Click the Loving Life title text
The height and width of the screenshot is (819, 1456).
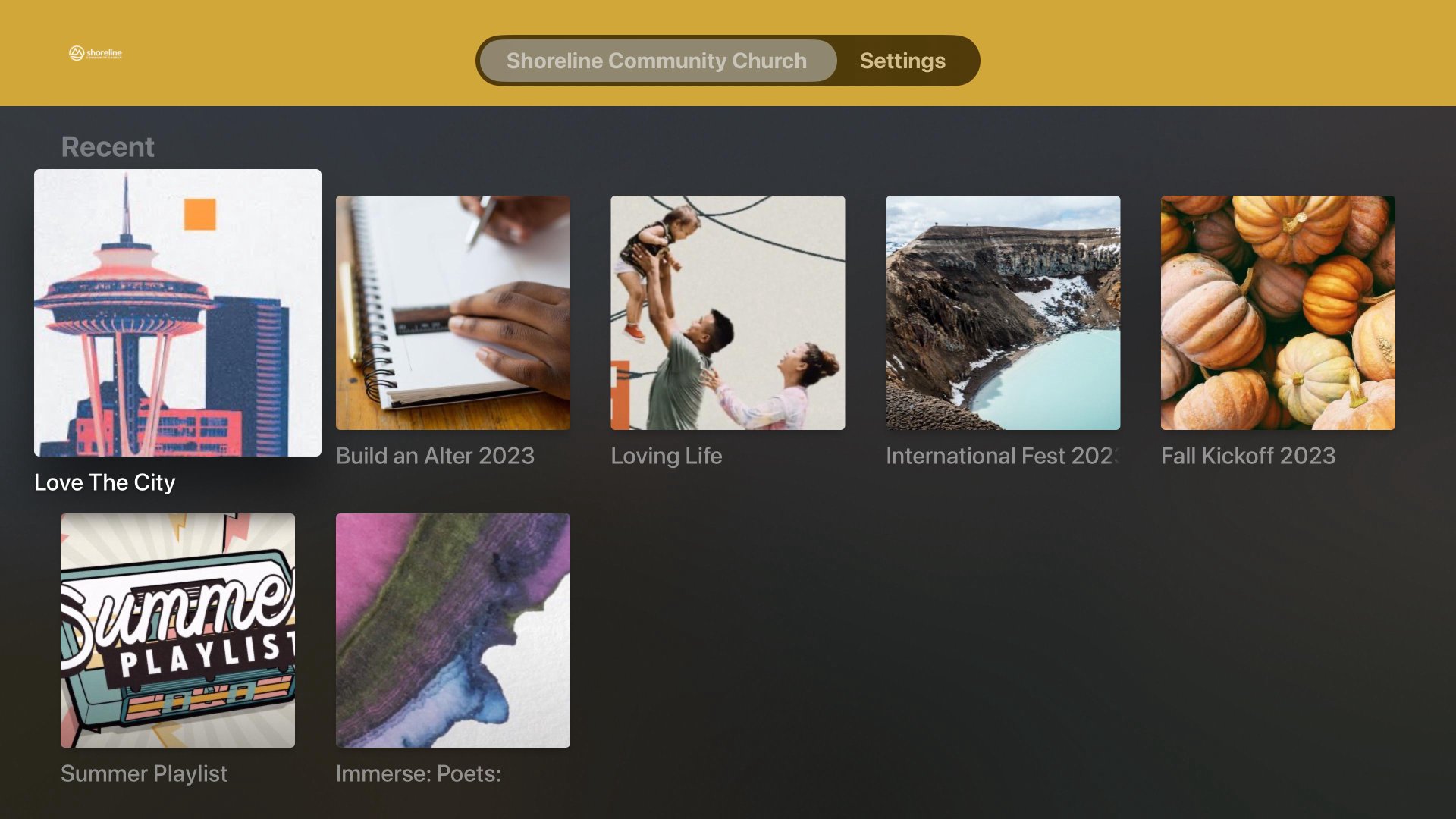667,456
